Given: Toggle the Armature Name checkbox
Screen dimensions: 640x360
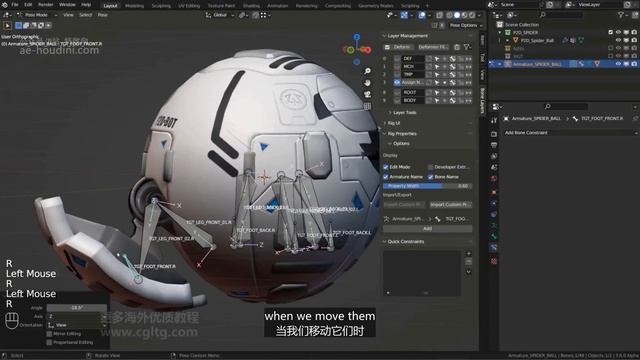Looking at the screenshot, I should coord(386,177).
